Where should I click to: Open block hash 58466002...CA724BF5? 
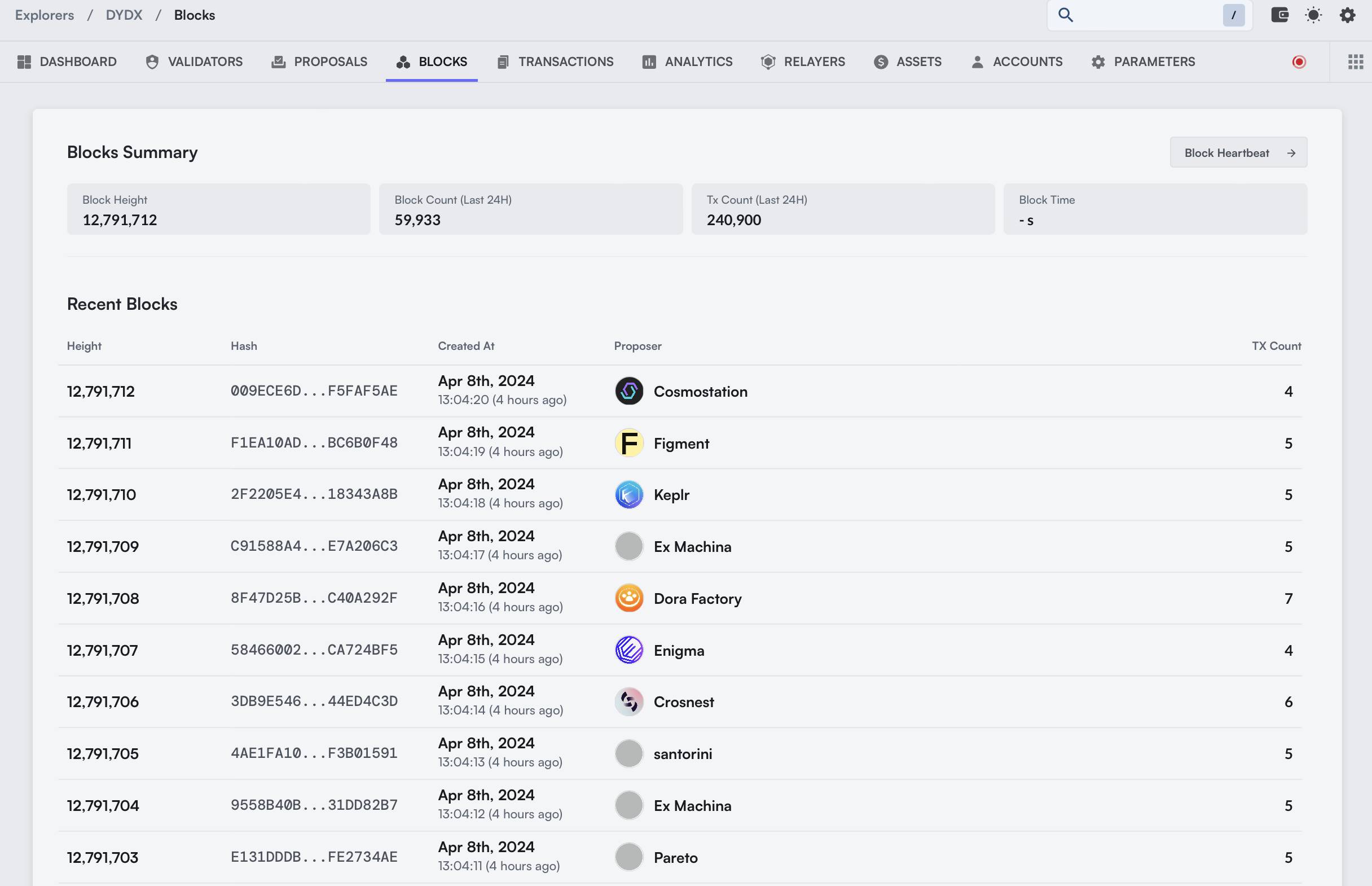314,650
